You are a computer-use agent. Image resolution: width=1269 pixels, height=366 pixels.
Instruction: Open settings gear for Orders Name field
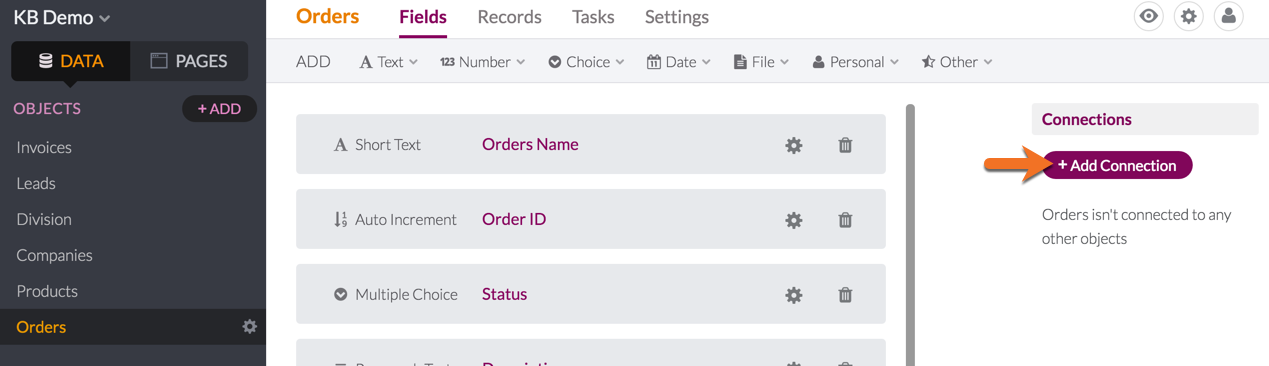[794, 145]
